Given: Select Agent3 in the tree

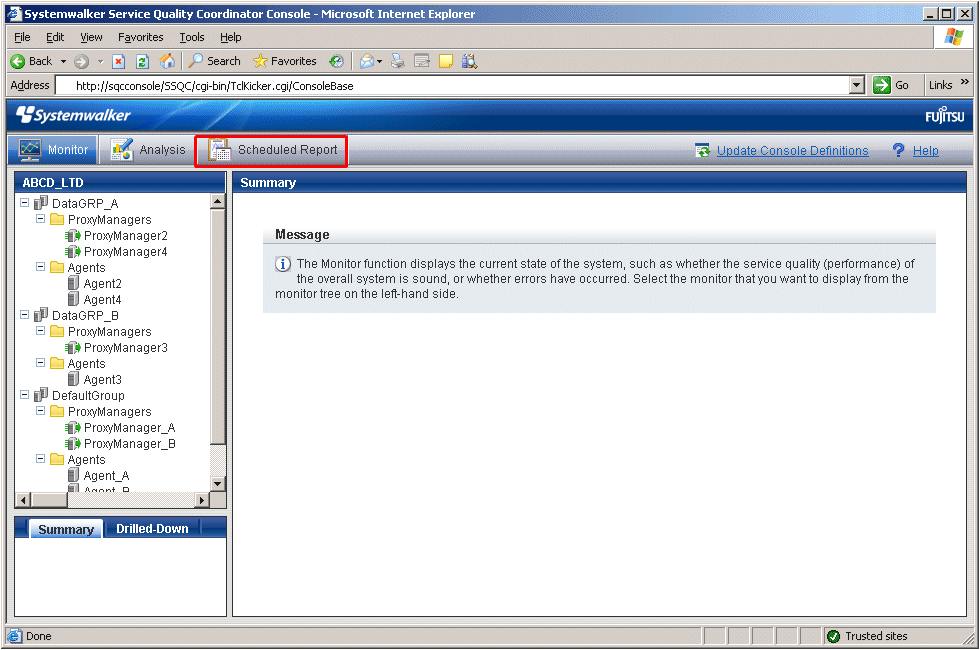Looking at the screenshot, I should tap(102, 380).
